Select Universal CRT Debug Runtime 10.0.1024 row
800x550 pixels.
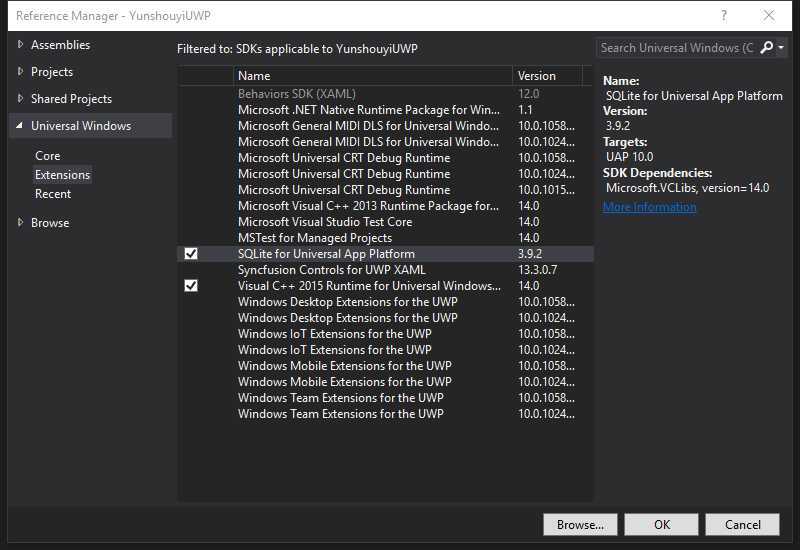[386, 173]
